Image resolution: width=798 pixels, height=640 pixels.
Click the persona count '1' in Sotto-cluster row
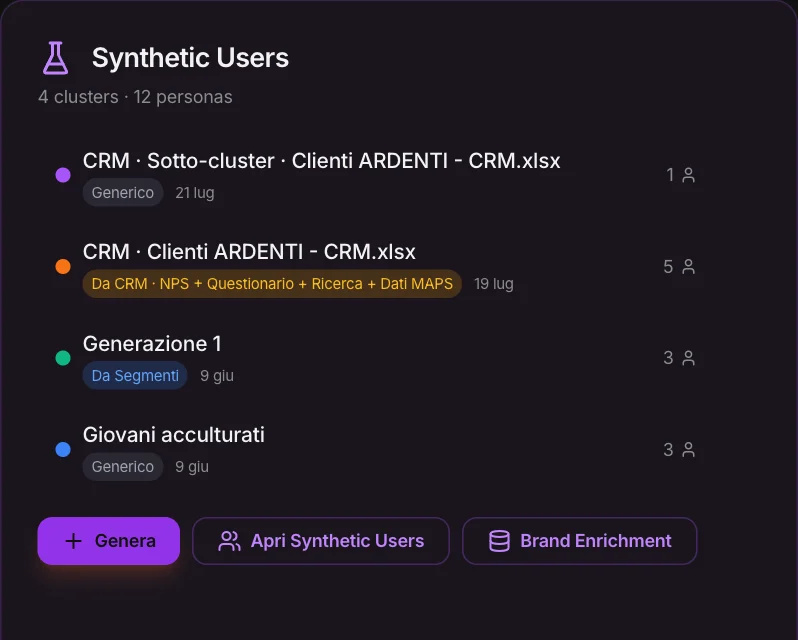(x=670, y=175)
